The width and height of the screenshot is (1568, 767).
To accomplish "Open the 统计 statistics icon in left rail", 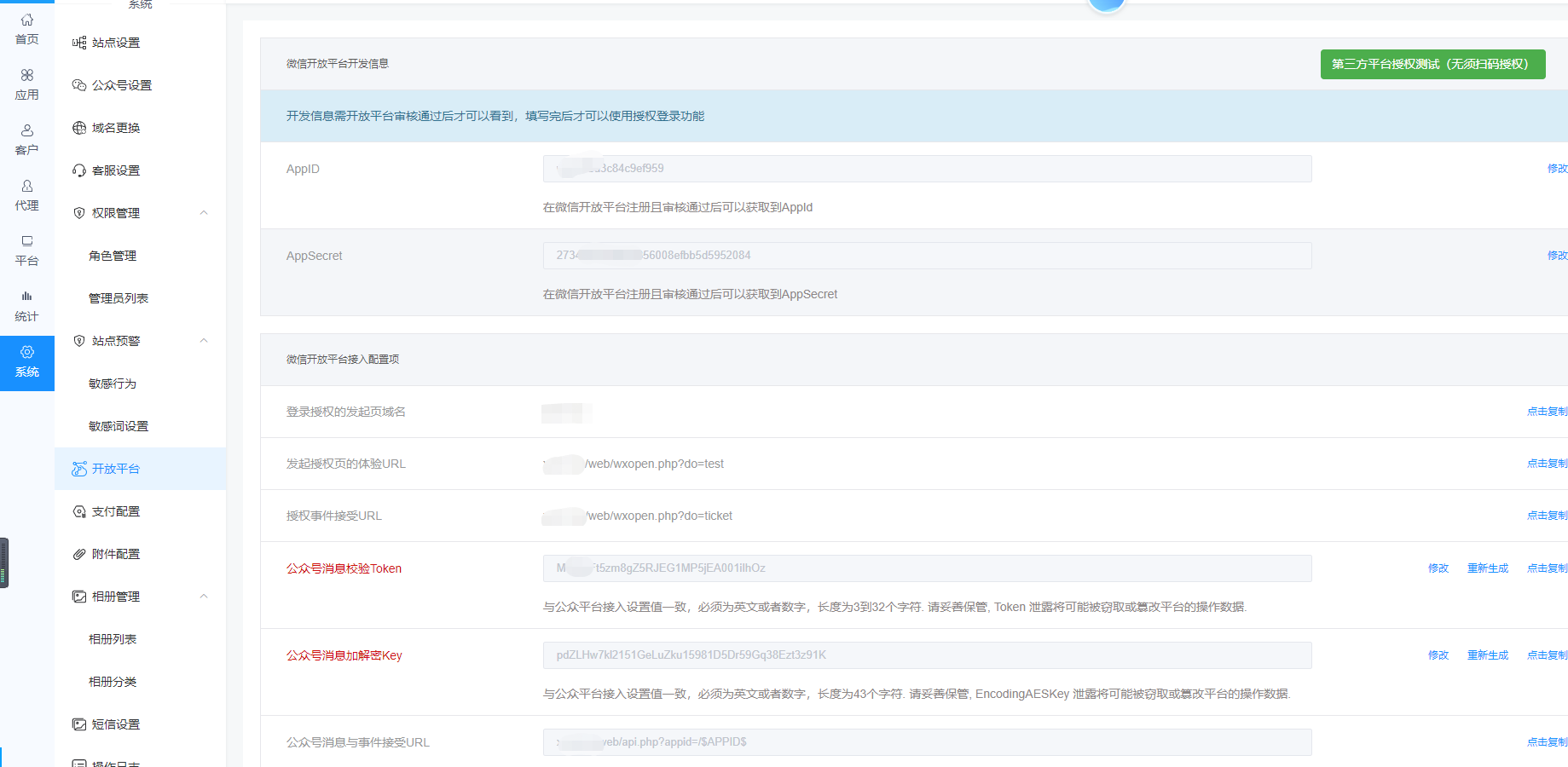I will pyautogui.click(x=27, y=297).
